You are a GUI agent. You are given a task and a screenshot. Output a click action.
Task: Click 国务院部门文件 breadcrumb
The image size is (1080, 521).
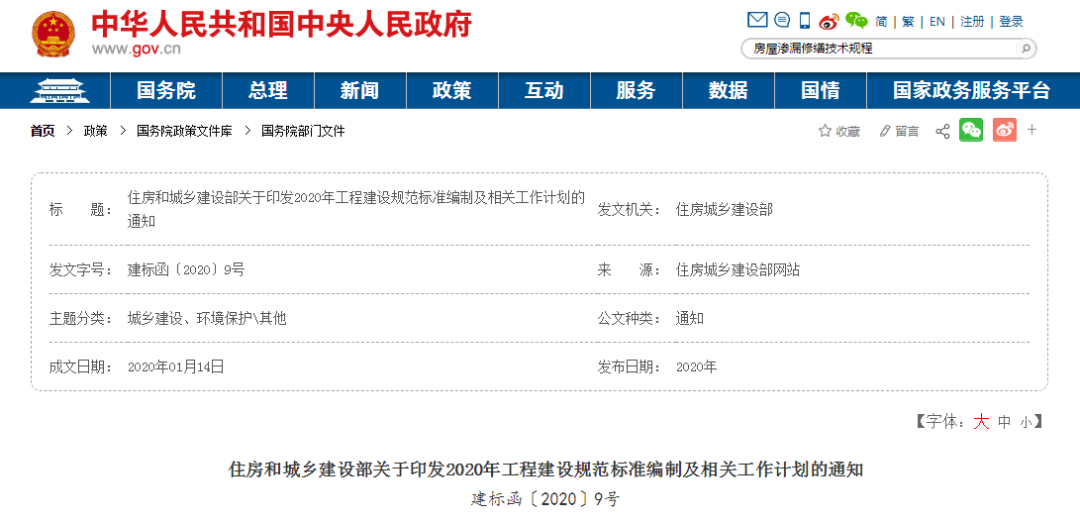pyautogui.click(x=303, y=131)
